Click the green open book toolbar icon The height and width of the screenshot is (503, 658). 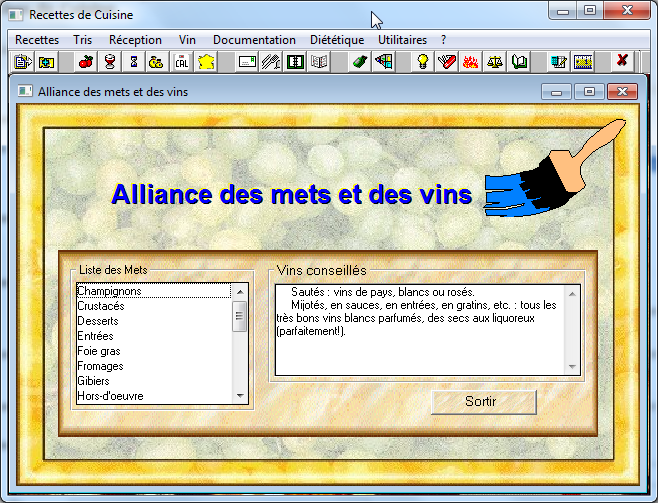(x=519, y=62)
